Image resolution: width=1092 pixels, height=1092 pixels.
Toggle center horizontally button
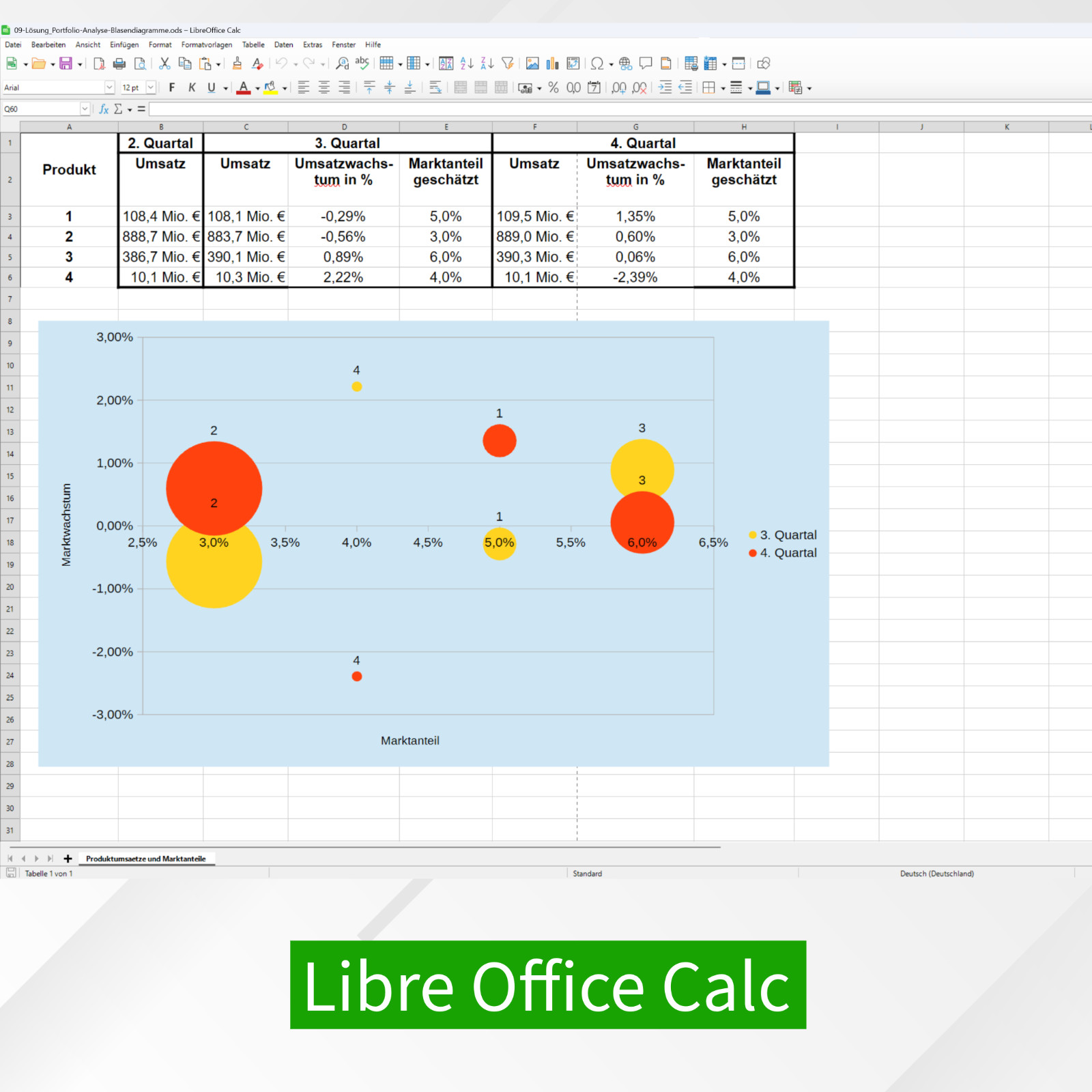pos(324,87)
